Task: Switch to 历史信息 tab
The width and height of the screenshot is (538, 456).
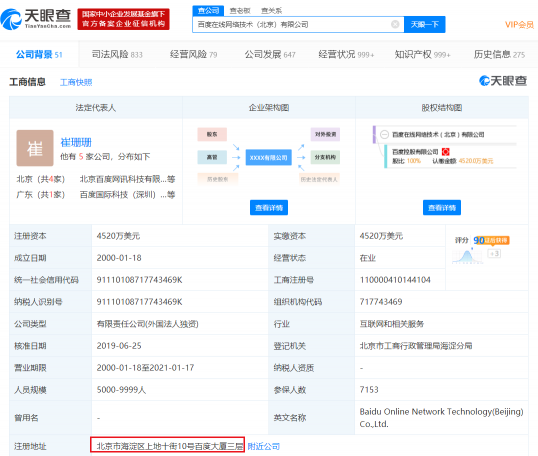Action: (499, 54)
